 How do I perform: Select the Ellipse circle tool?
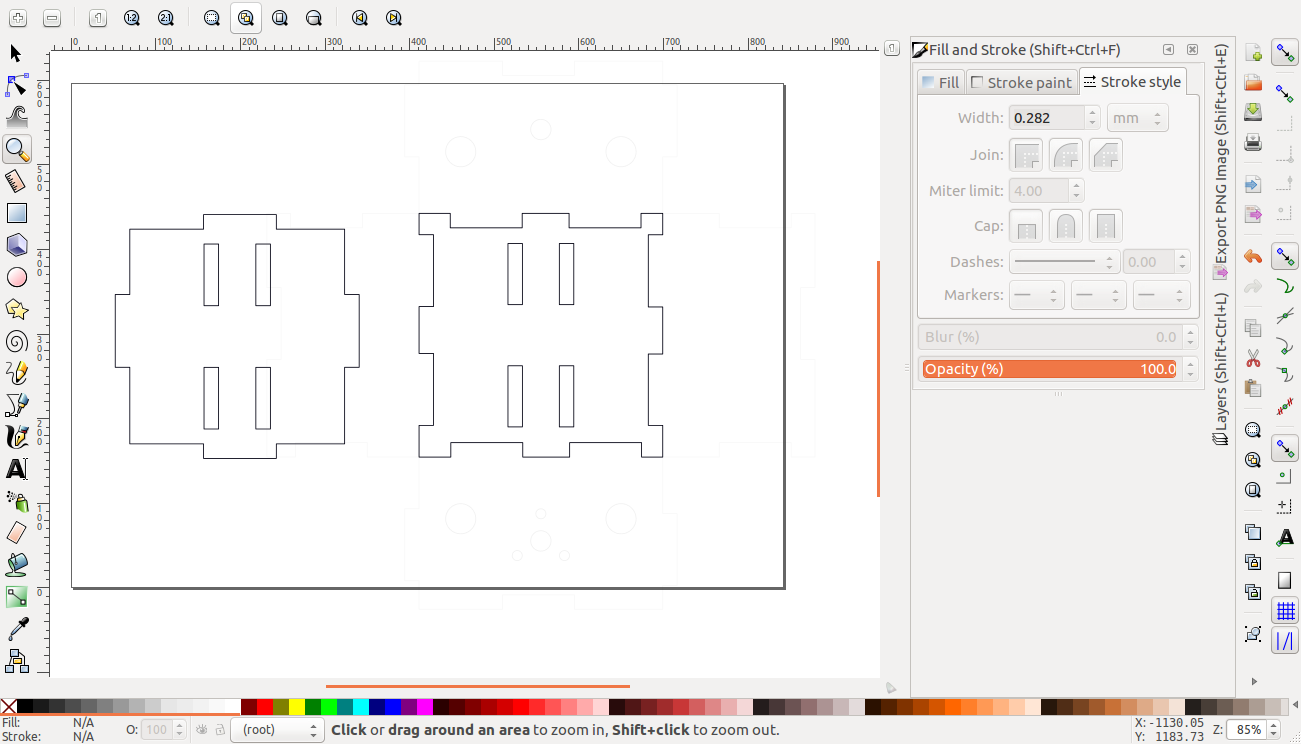pos(16,277)
